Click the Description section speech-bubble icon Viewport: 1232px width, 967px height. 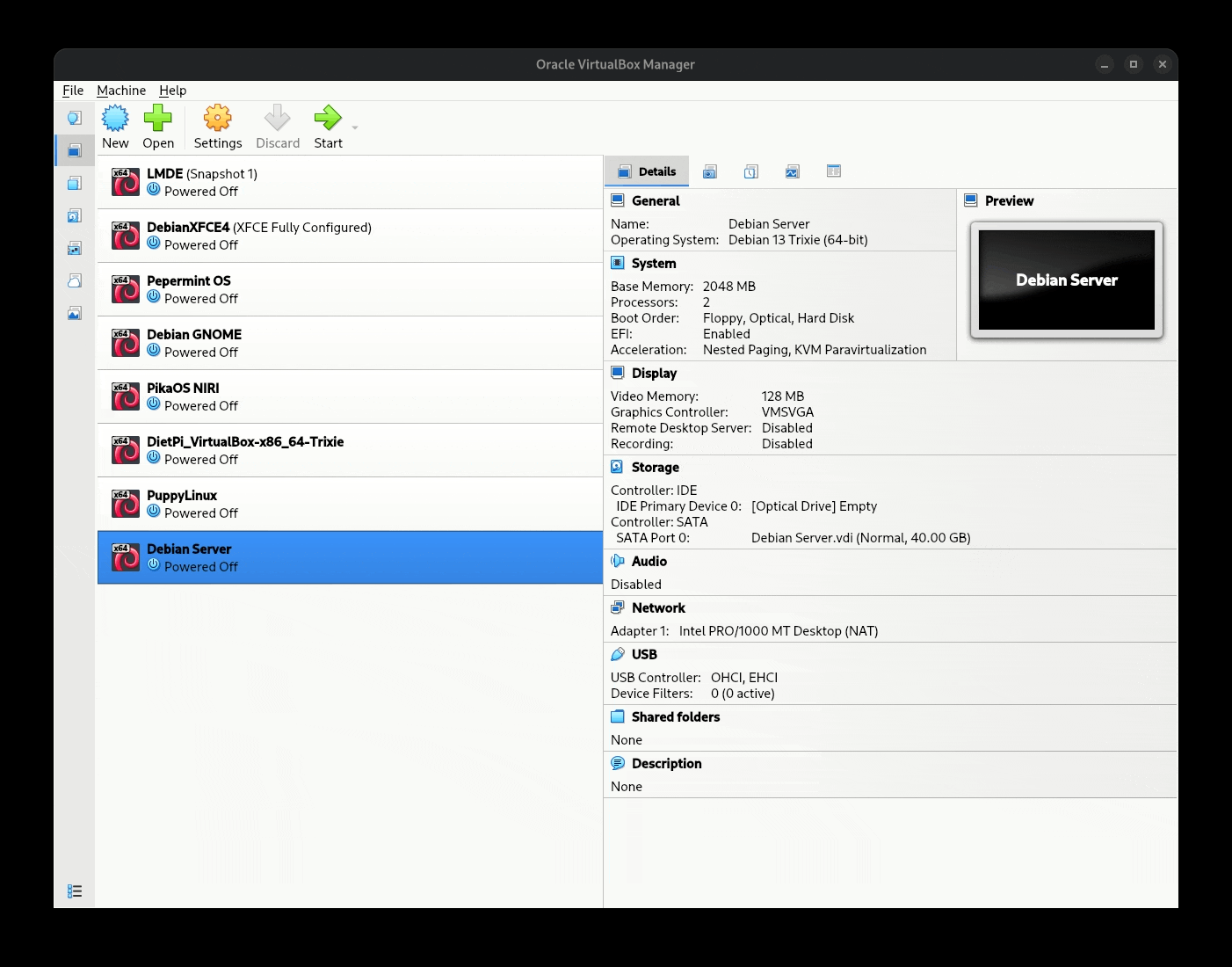[618, 763]
